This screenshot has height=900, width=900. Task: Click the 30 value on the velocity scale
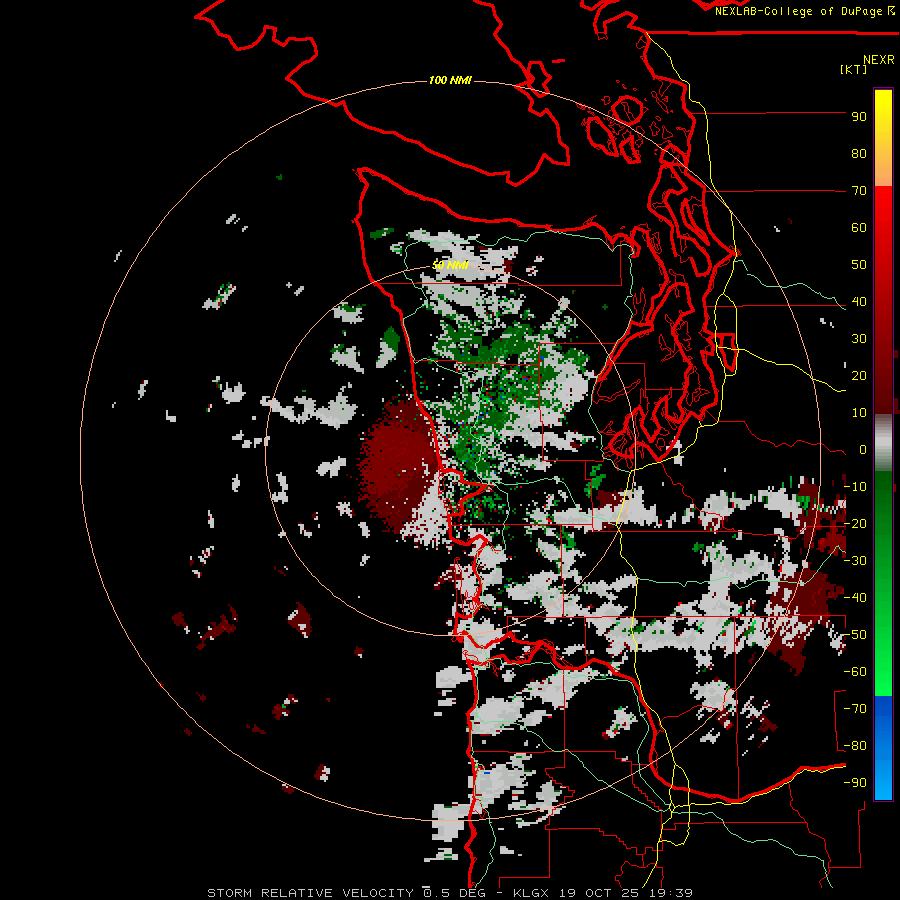[859, 339]
